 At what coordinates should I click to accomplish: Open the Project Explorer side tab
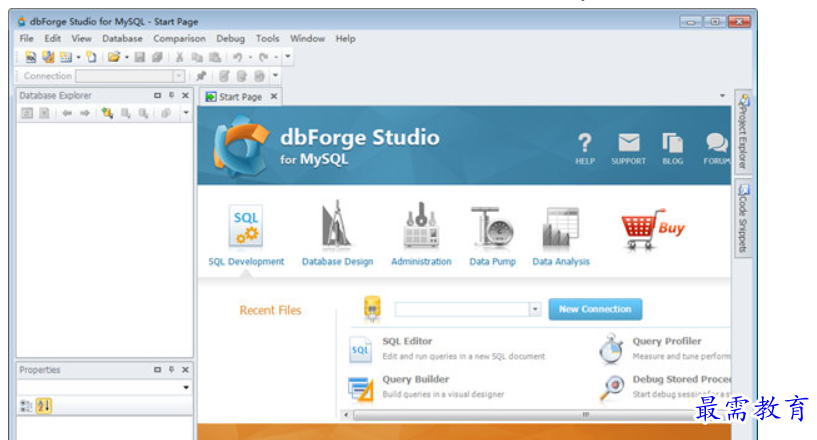pos(743,131)
